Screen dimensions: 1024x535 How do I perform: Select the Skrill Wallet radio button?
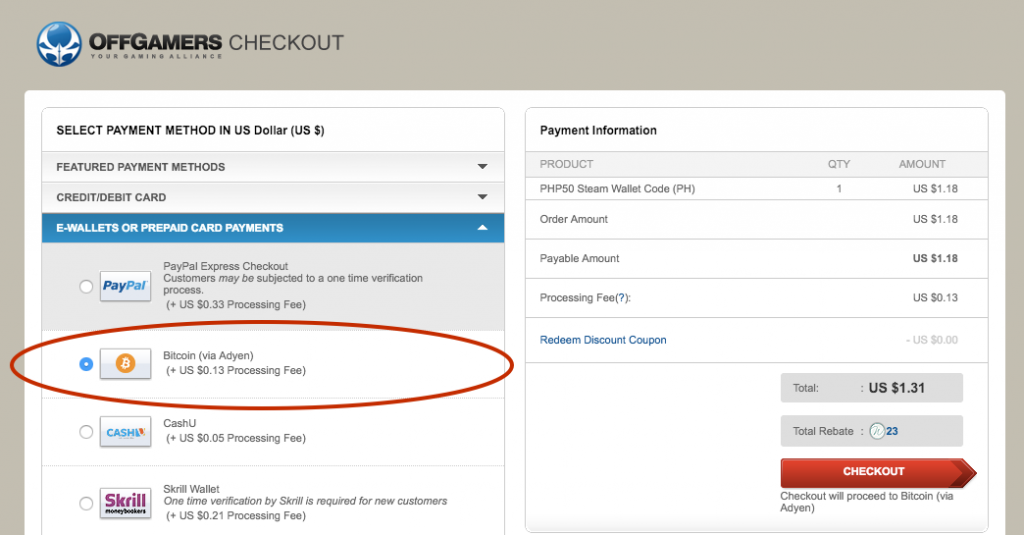coord(86,503)
